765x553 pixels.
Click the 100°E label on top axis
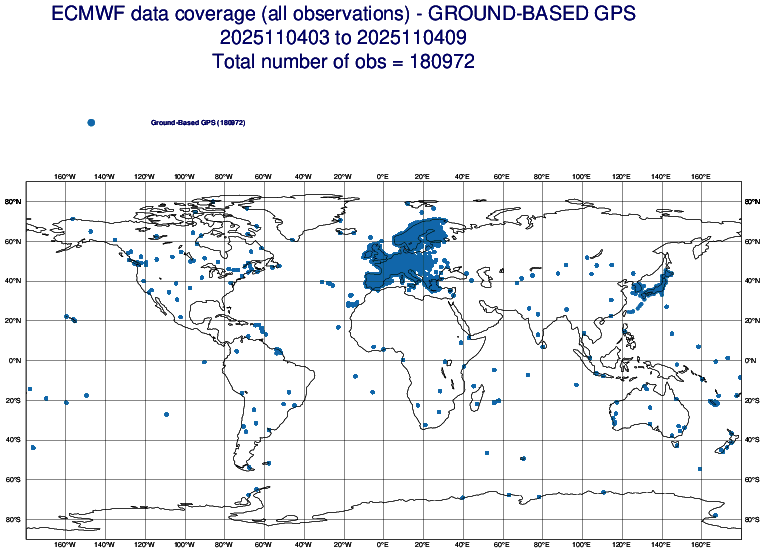pyautogui.click(x=581, y=177)
